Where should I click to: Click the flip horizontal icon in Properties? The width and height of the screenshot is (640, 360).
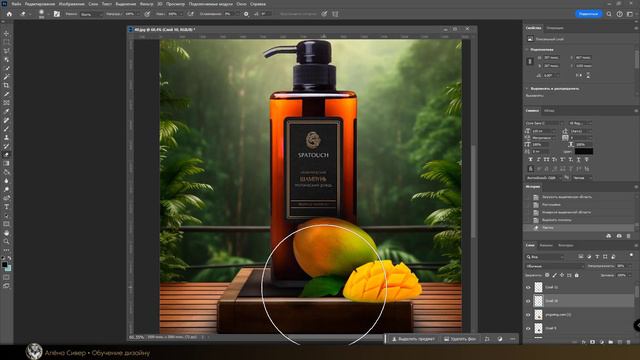click(x=579, y=75)
